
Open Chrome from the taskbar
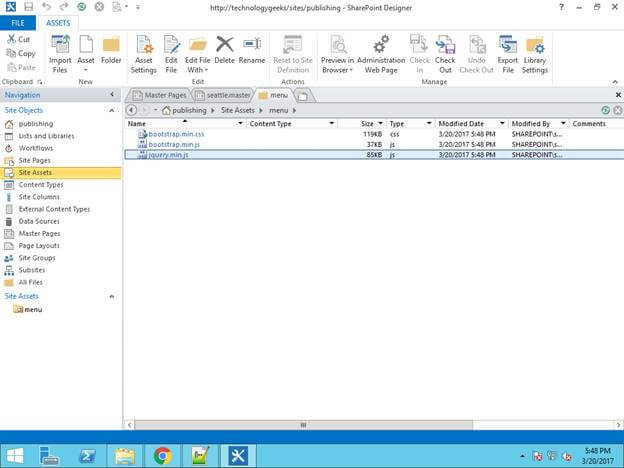(x=162, y=456)
